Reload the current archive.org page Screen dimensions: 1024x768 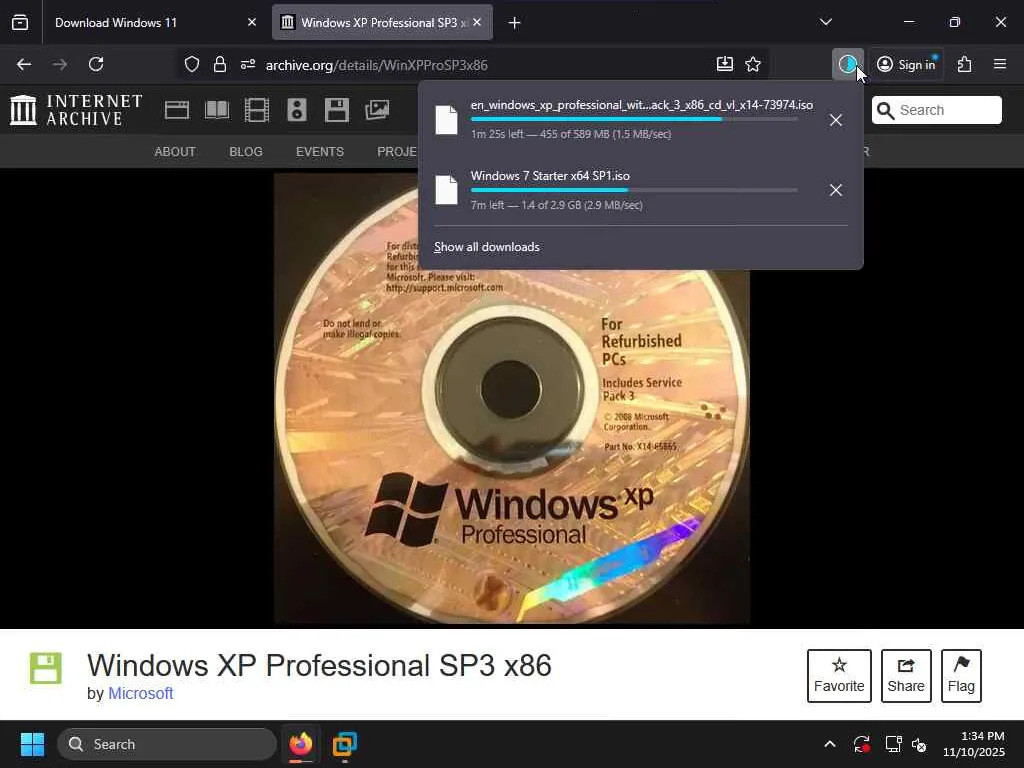click(x=96, y=65)
